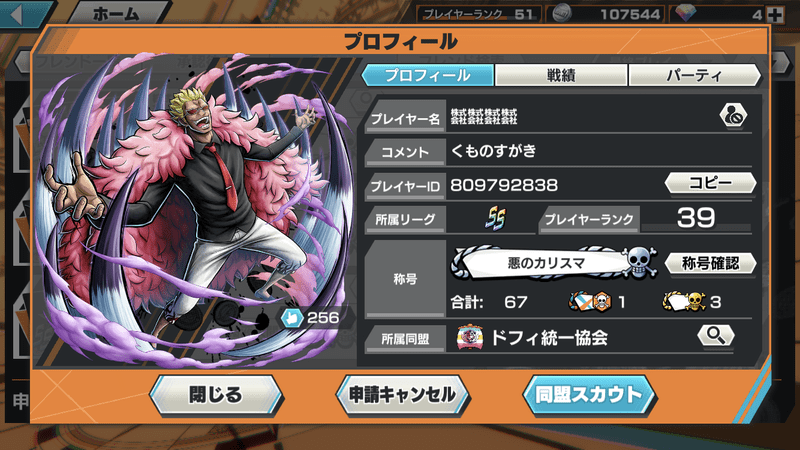Open 称号確認 title check
Viewport: 800px width, 450px height.
pos(710,263)
